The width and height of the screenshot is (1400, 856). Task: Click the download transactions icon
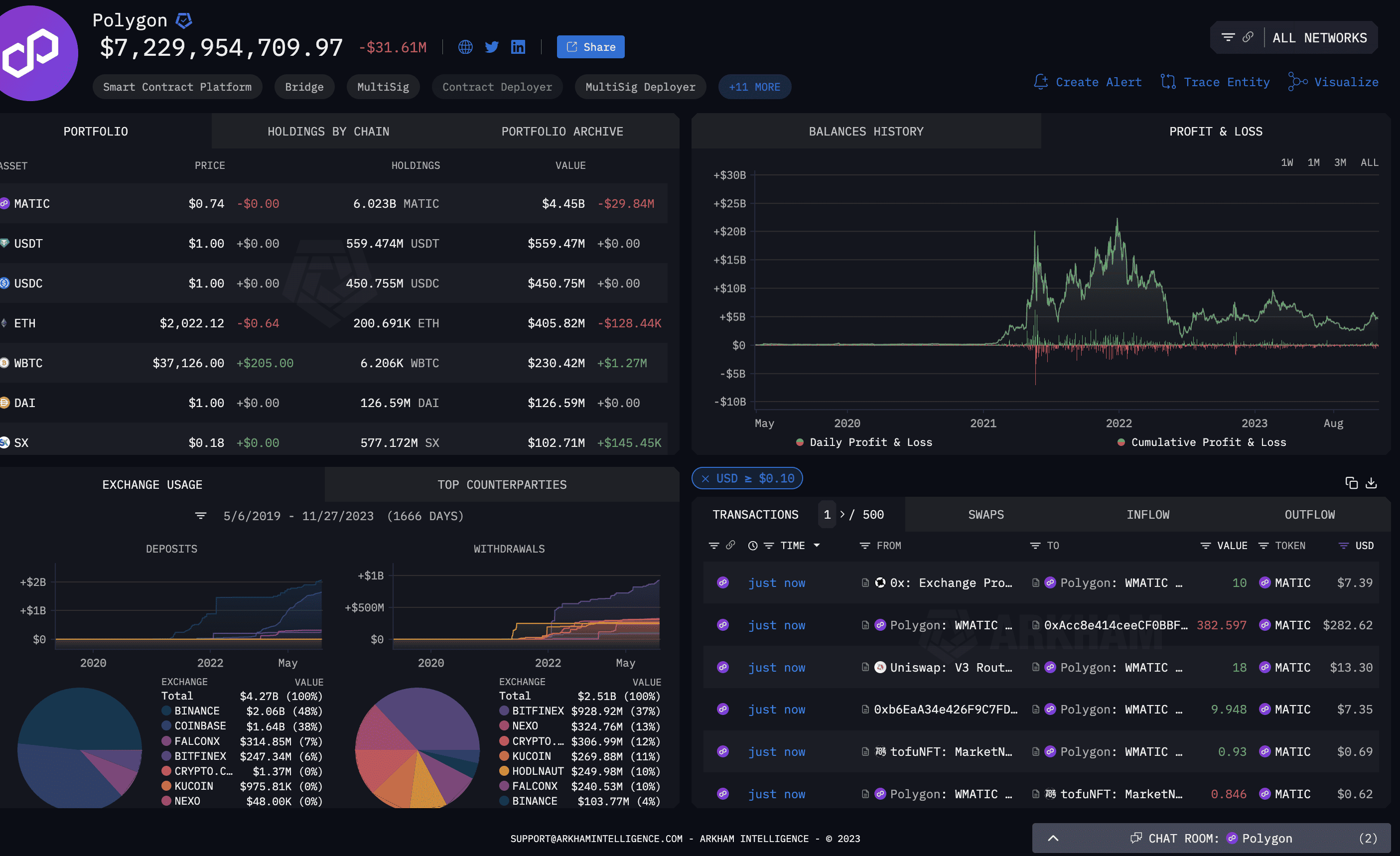(x=1371, y=483)
